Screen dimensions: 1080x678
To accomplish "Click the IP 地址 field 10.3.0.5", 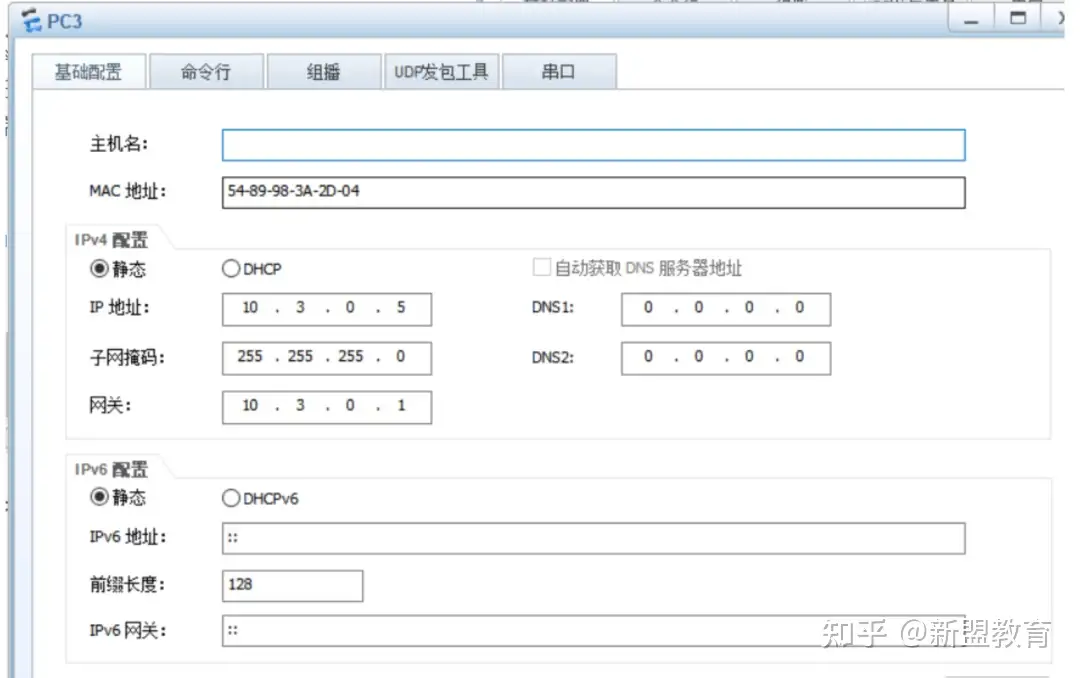I will 326,309.
